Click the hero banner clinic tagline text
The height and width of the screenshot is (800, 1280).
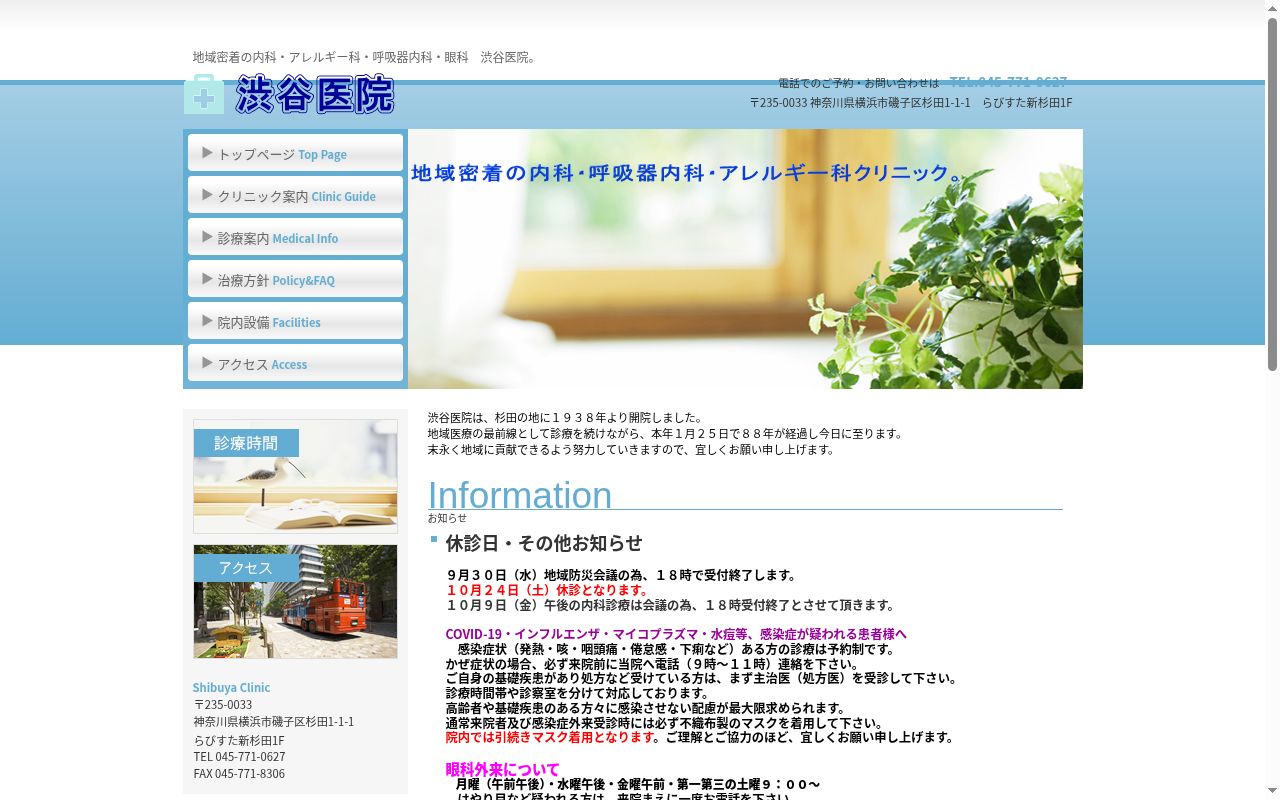(x=687, y=173)
